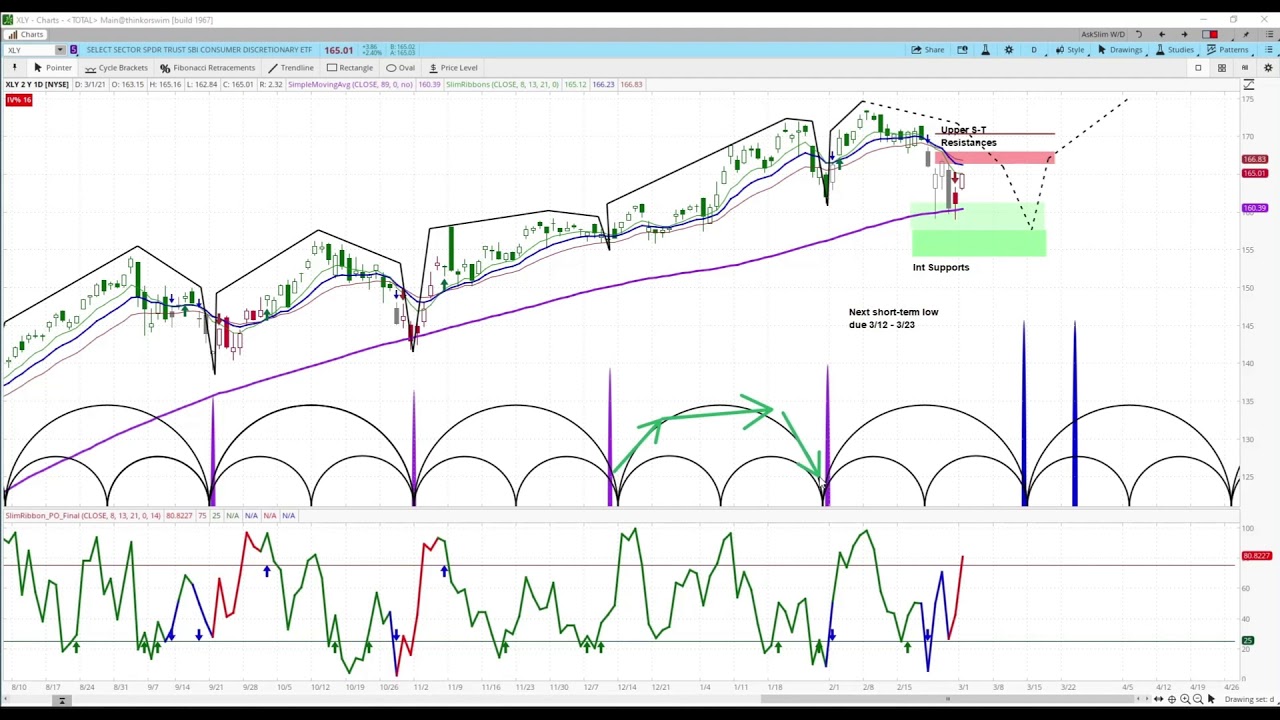Click the Share chart button
1280x720 pixels.
pos(927,50)
